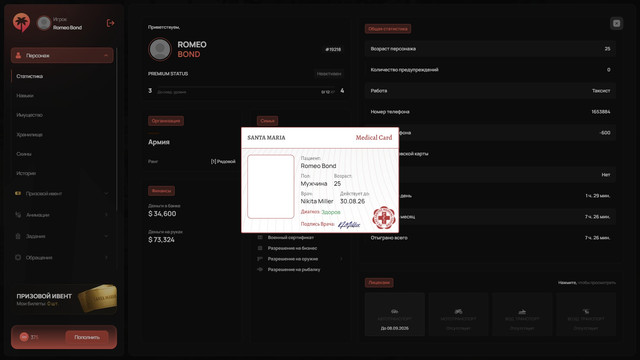Click the coin balance icon
Screen dimensions: 640x360
[x=24, y=337]
